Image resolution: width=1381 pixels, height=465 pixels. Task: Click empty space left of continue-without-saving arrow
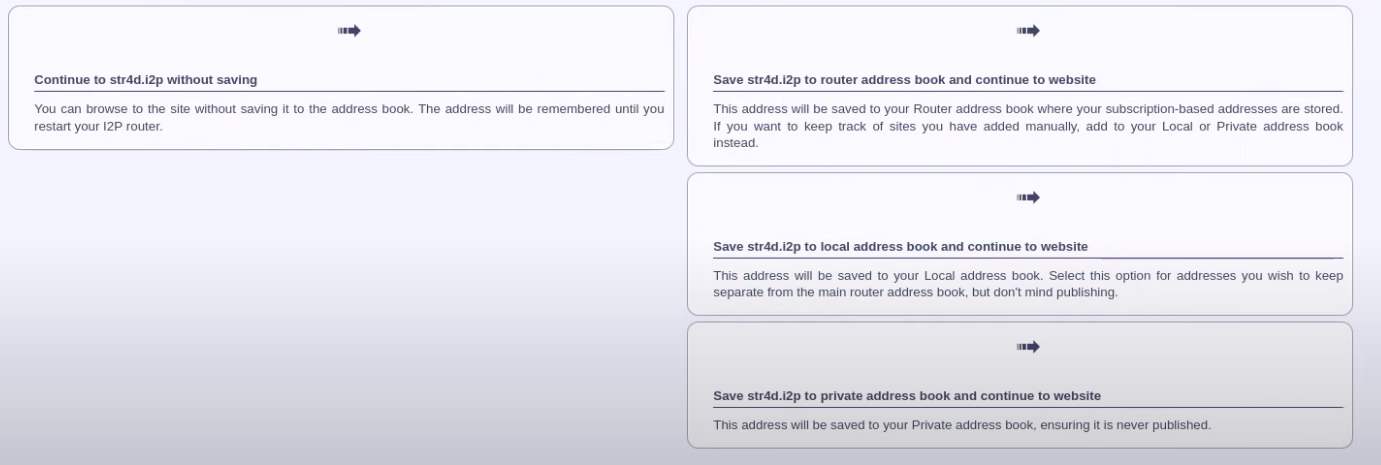pyautogui.click(x=180, y=31)
